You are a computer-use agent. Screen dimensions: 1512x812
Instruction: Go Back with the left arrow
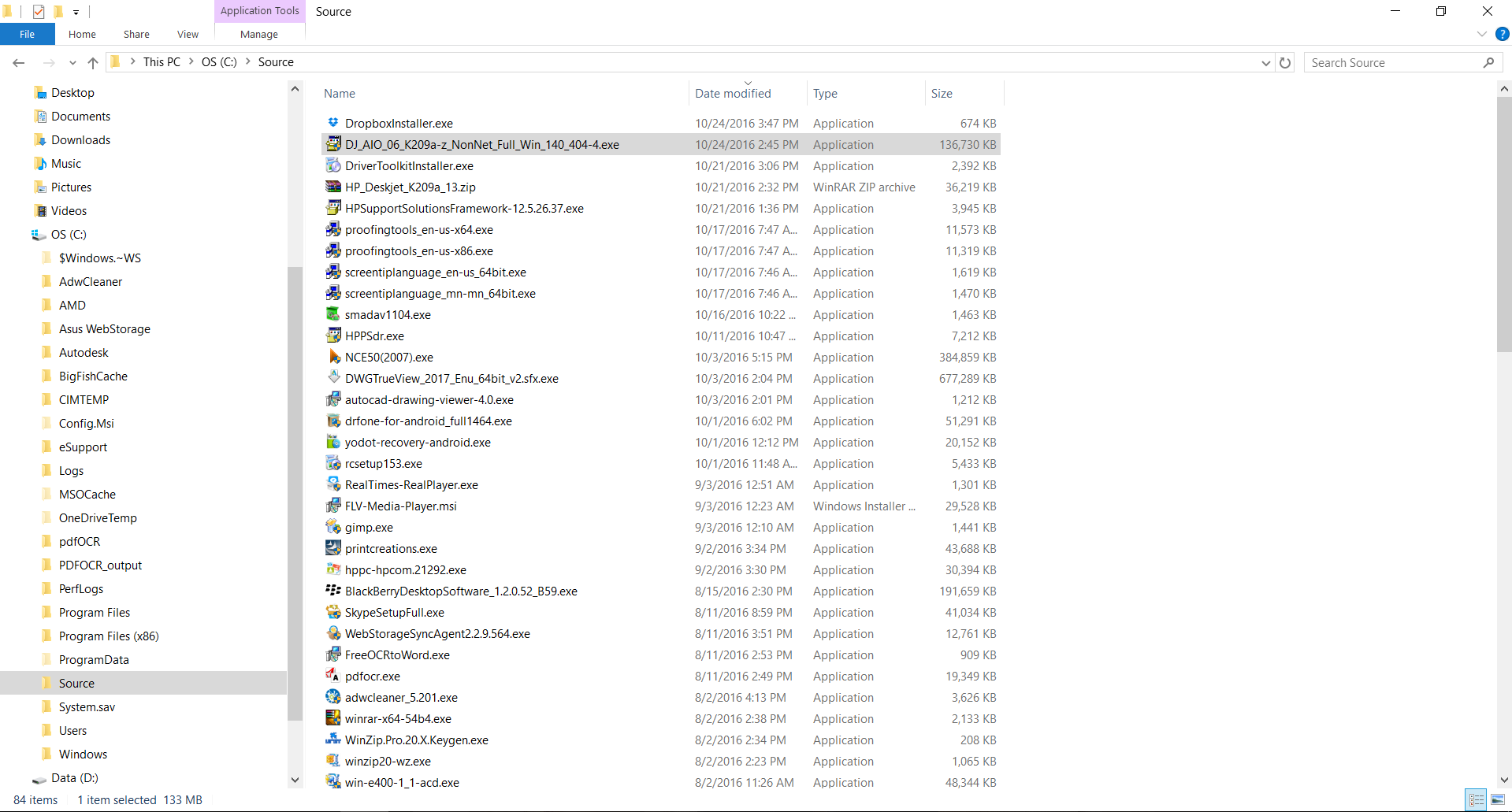pos(19,62)
